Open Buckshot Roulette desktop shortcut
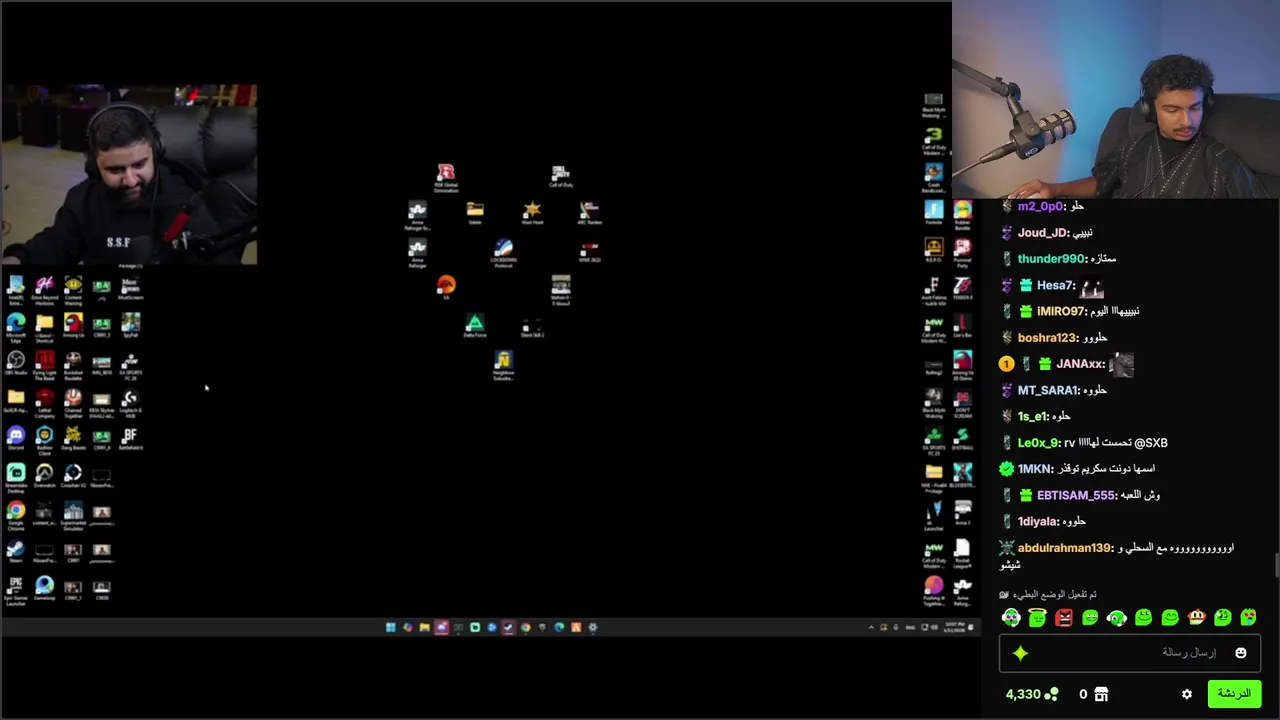Screen dimensions: 1280x720 tap(73, 365)
